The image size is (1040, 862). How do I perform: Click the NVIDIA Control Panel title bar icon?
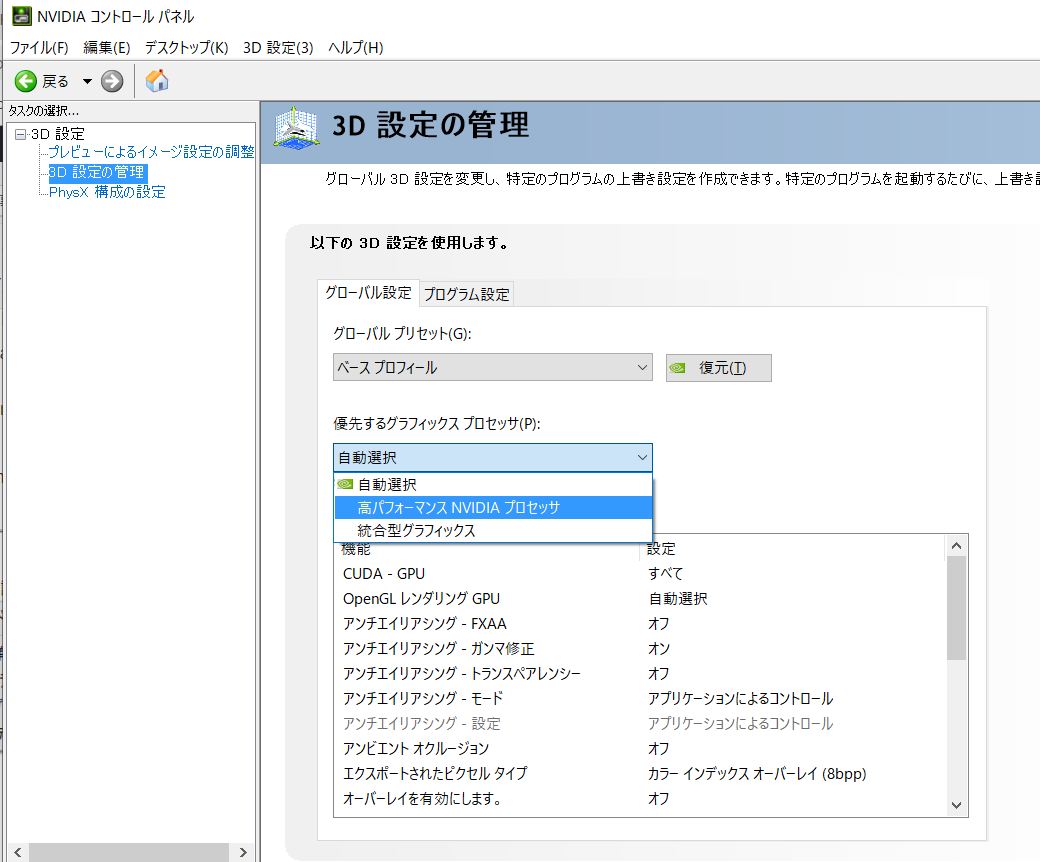pyautogui.click(x=20, y=17)
